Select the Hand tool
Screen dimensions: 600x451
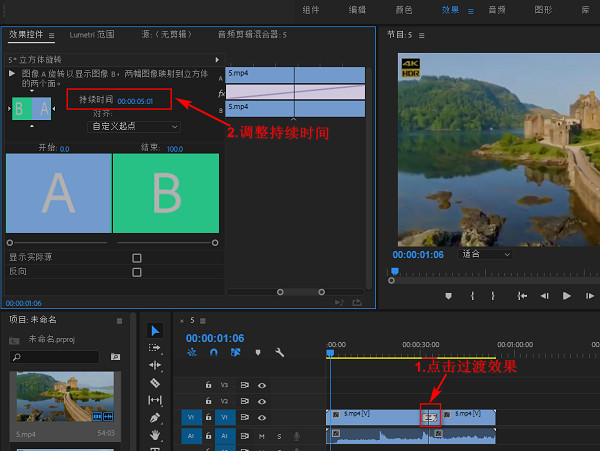point(155,435)
